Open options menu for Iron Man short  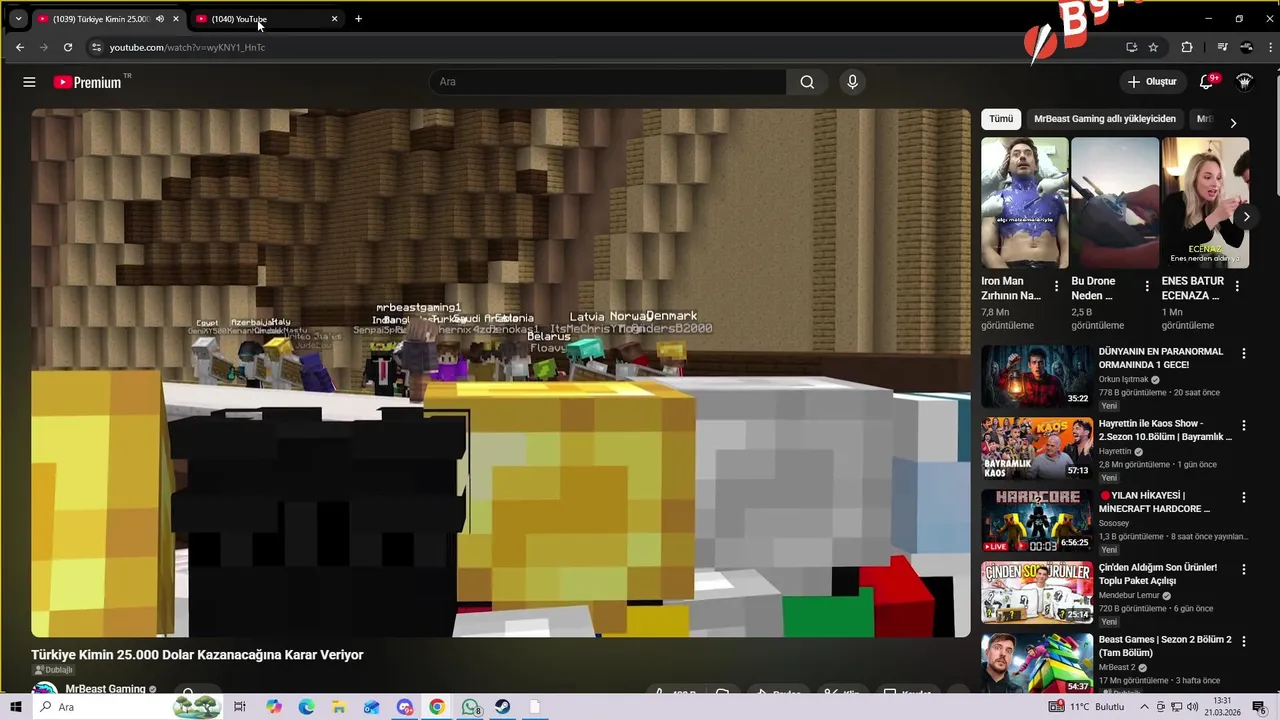1056,286
